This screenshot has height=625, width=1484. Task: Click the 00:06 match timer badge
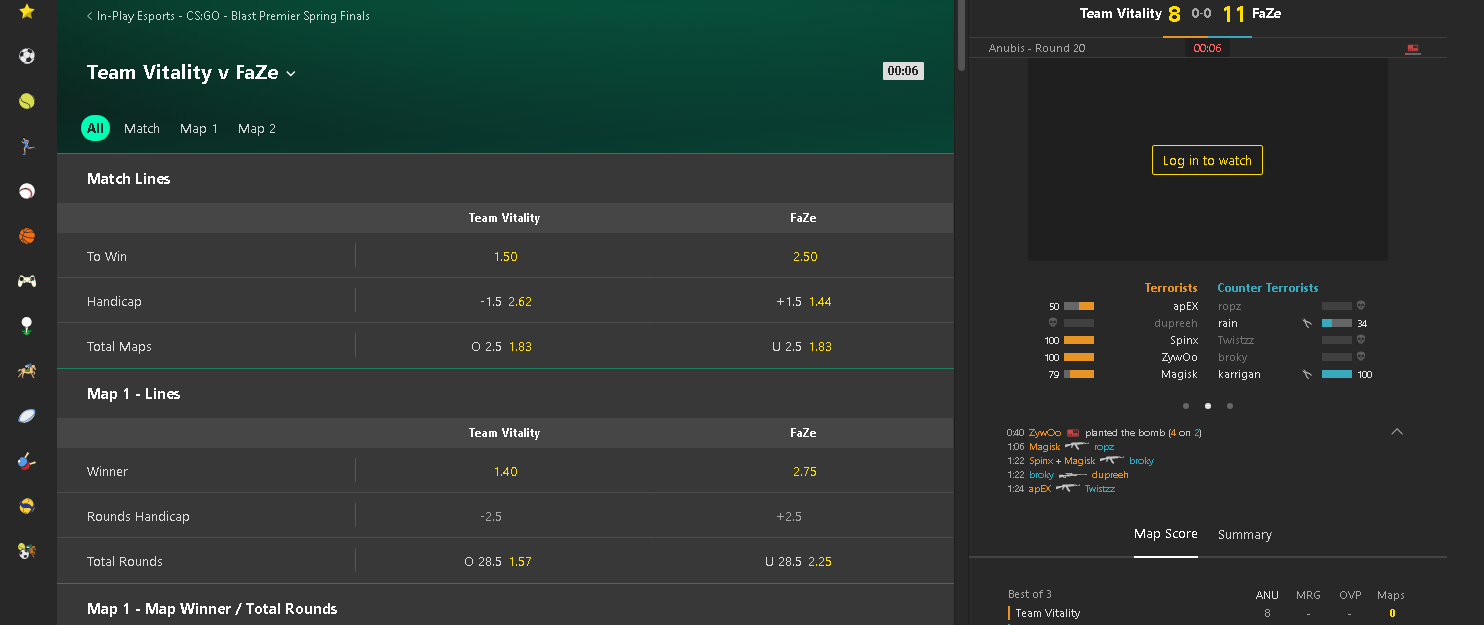pyautogui.click(x=903, y=71)
